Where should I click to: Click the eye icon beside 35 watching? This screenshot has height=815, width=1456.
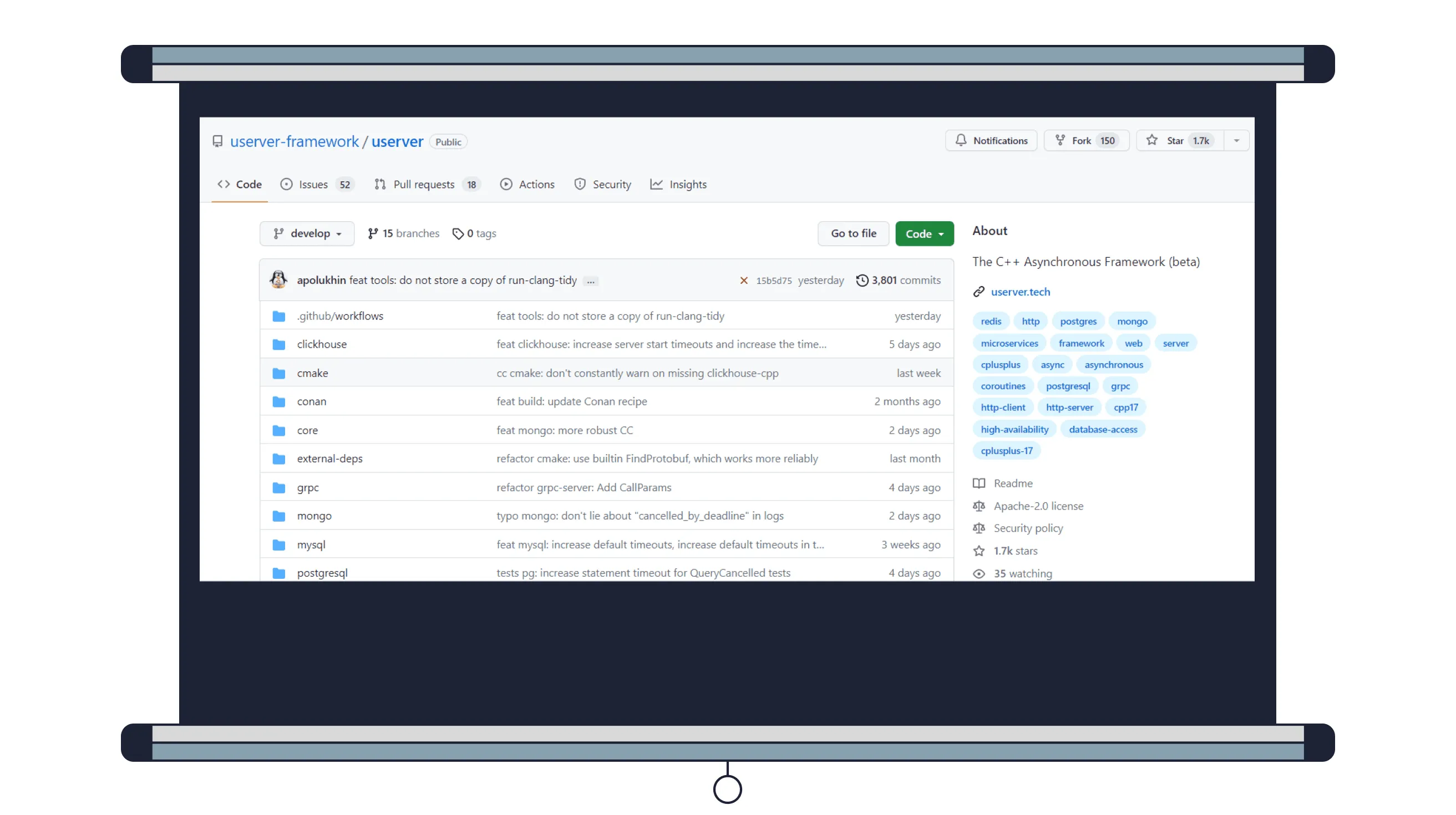[x=979, y=573]
